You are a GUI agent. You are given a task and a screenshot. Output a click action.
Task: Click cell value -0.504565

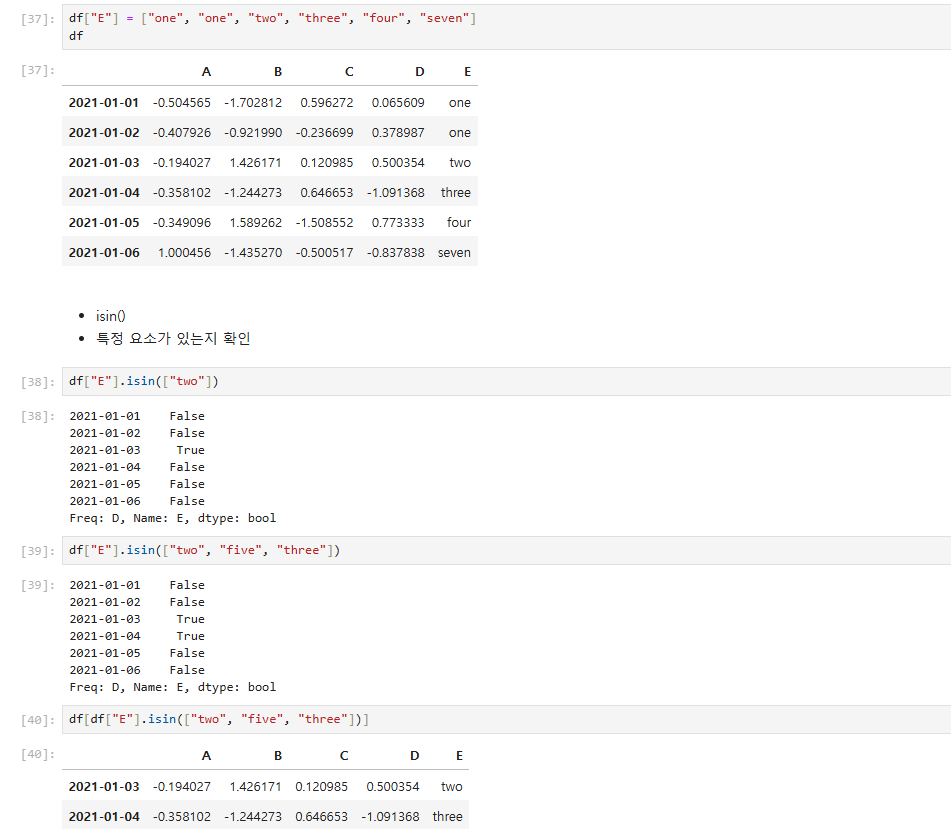182,102
